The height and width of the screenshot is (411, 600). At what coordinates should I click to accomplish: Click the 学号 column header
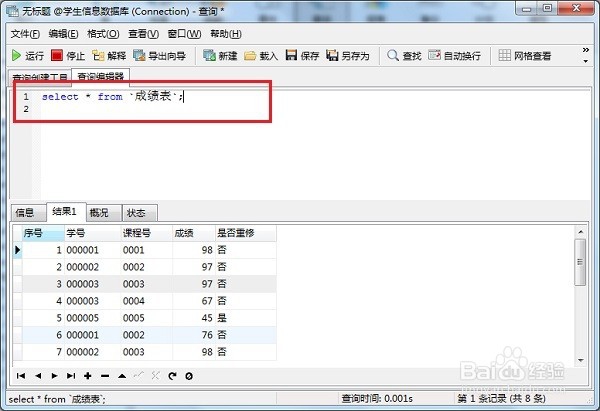(x=92, y=233)
